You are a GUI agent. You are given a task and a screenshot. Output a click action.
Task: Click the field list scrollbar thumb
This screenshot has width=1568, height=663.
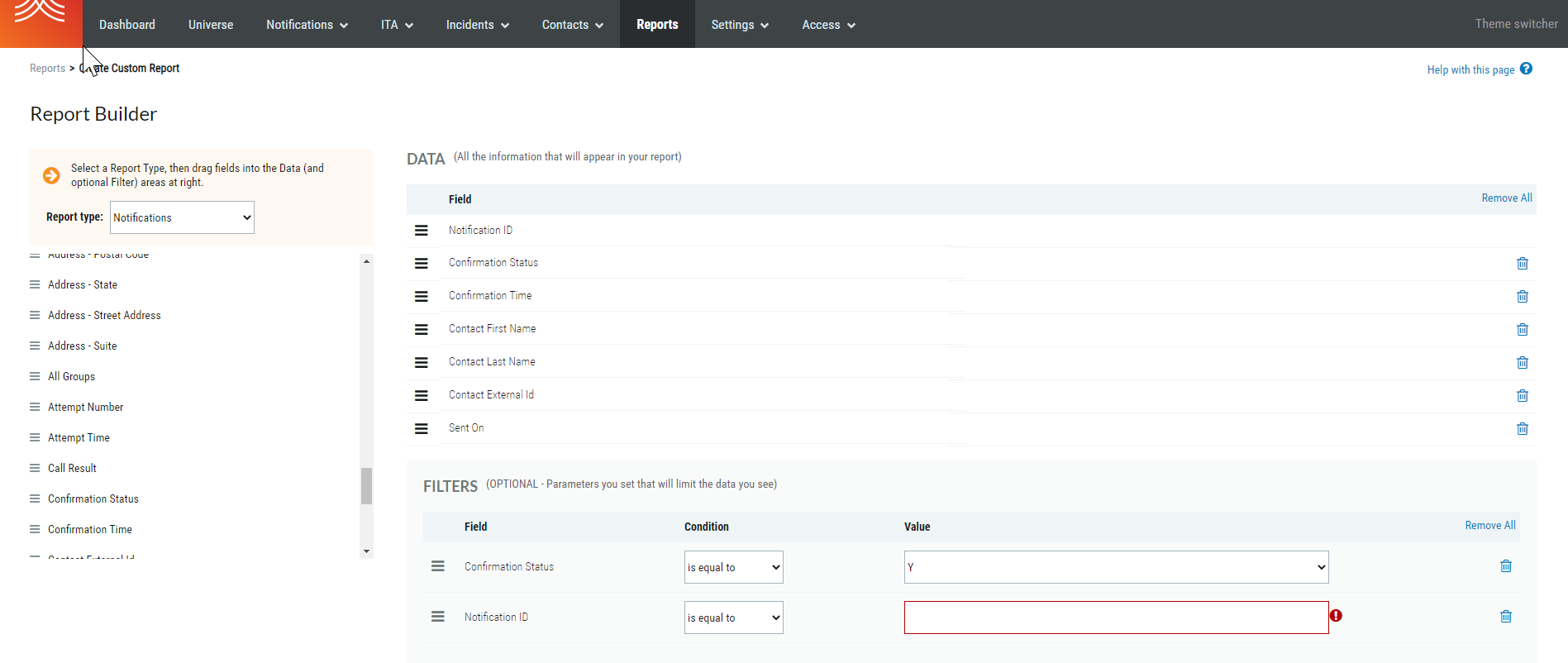366,486
